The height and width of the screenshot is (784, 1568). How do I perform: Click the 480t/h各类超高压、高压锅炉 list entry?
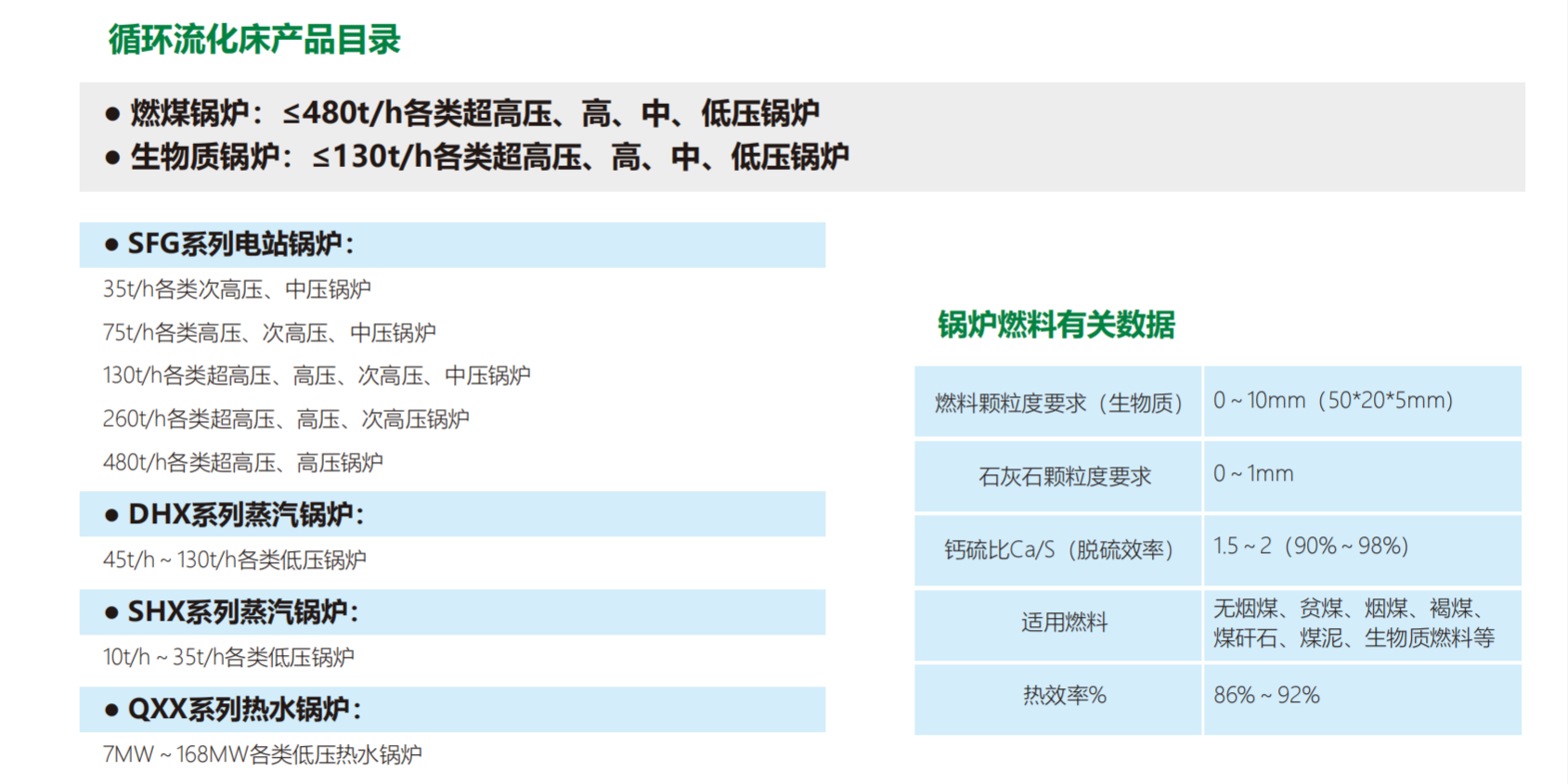click(x=242, y=462)
